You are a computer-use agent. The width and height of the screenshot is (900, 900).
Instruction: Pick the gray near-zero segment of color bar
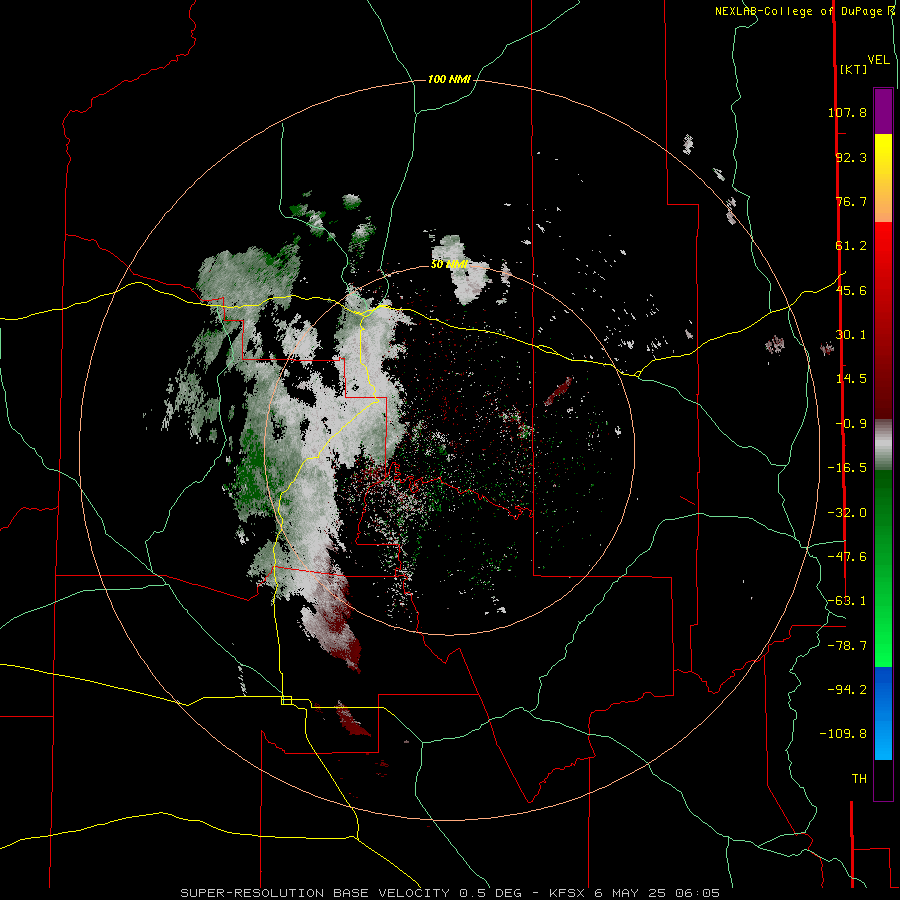click(x=883, y=445)
